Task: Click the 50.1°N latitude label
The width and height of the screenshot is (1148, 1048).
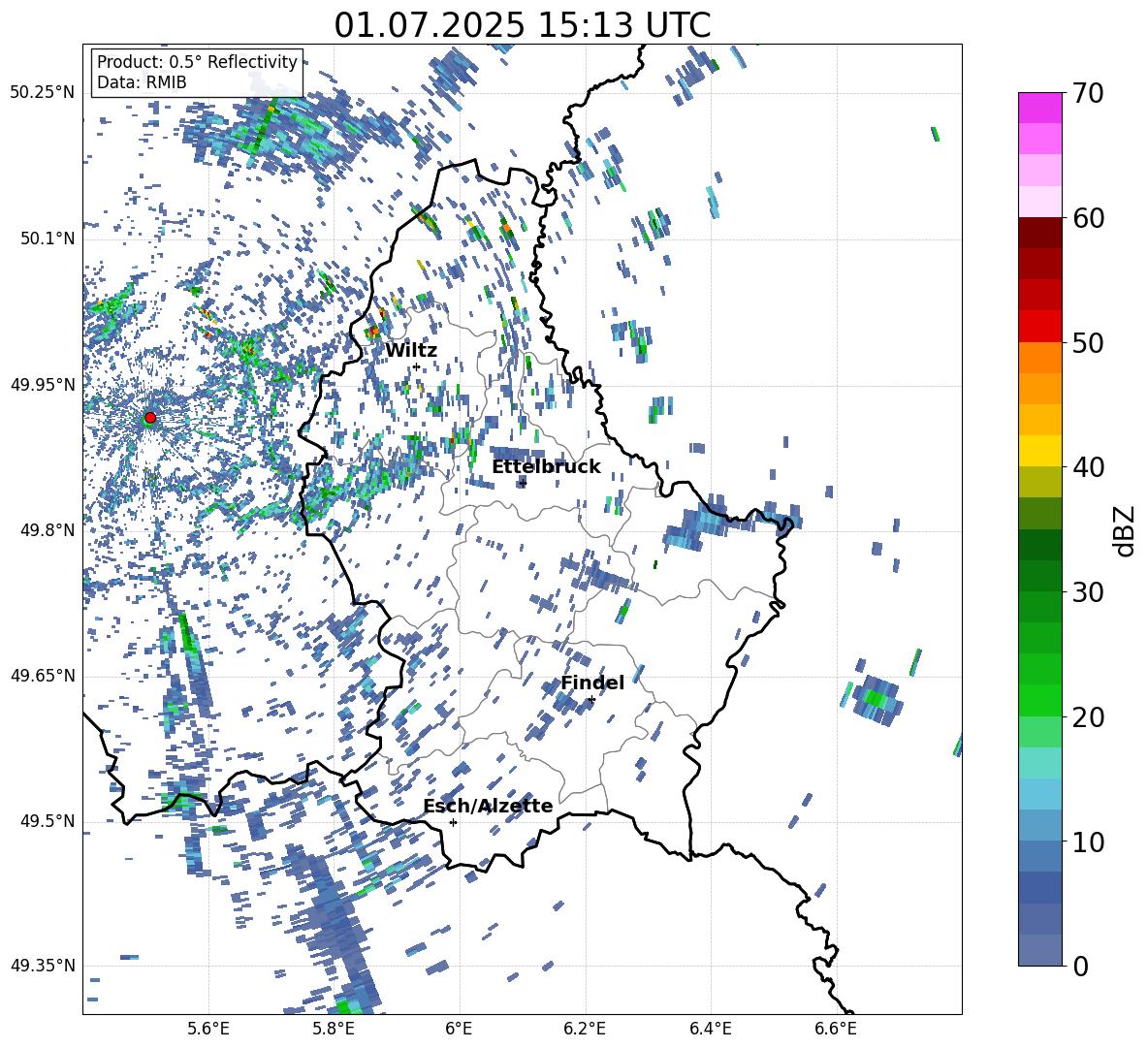Action: pyautogui.click(x=48, y=238)
